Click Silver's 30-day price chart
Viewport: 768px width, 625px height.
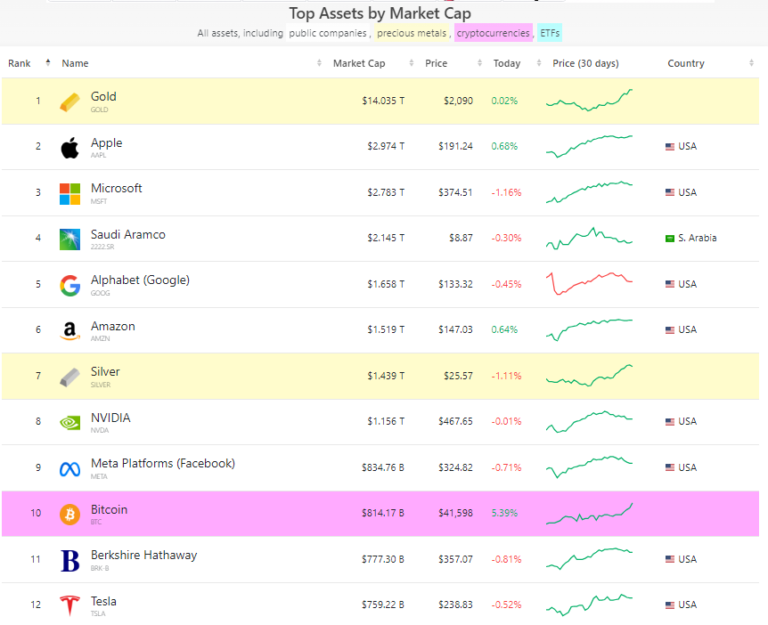point(589,376)
